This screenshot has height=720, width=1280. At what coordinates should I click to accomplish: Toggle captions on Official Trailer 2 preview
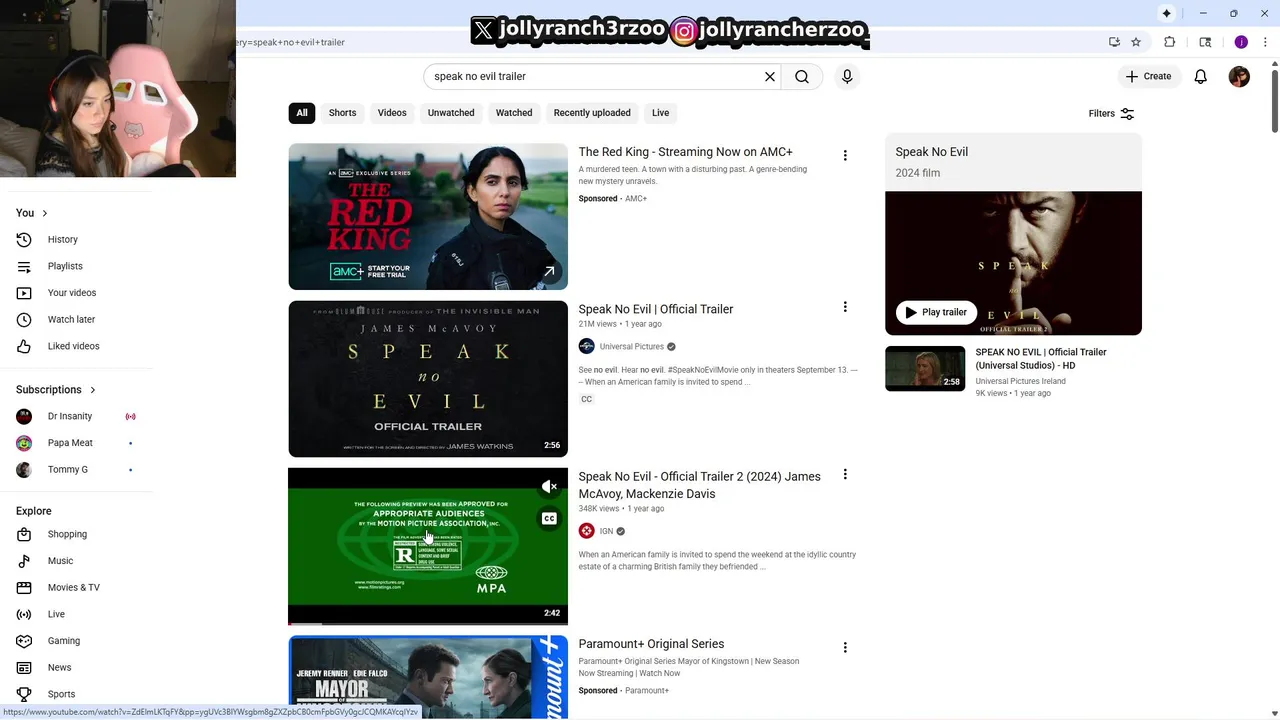coord(549,518)
